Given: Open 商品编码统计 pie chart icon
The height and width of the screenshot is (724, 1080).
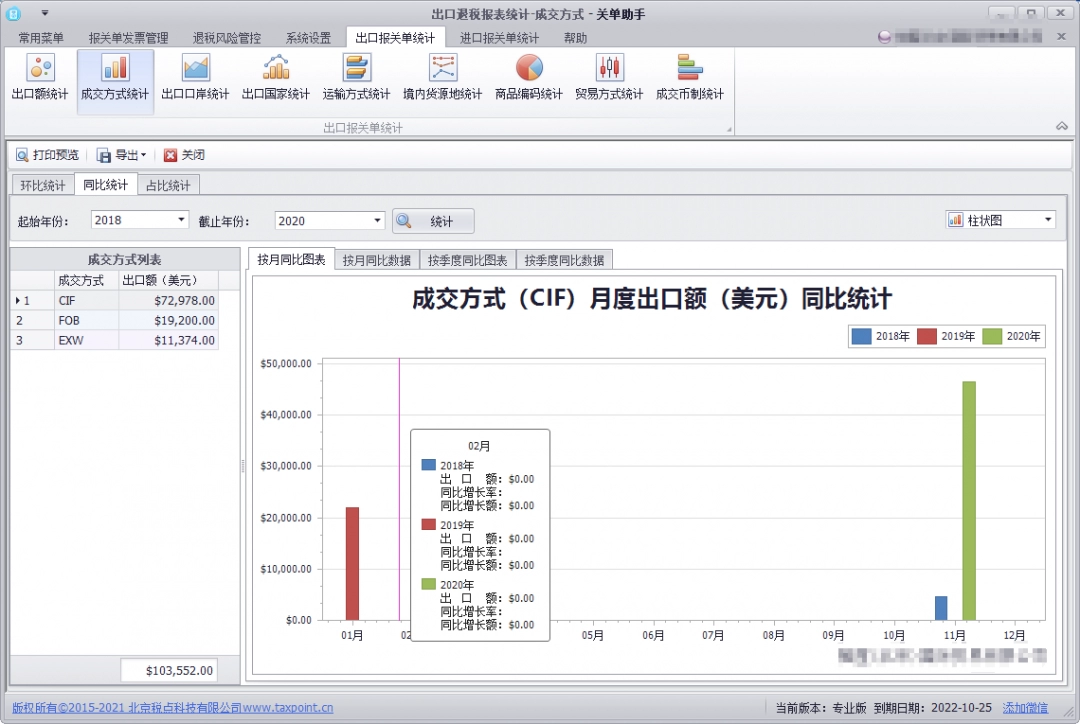Looking at the screenshot, I should [x=528, y=78].
